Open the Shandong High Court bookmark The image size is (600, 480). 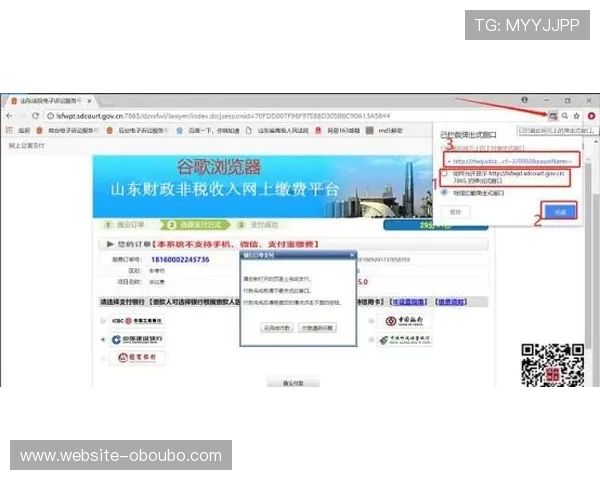point(277,131)
